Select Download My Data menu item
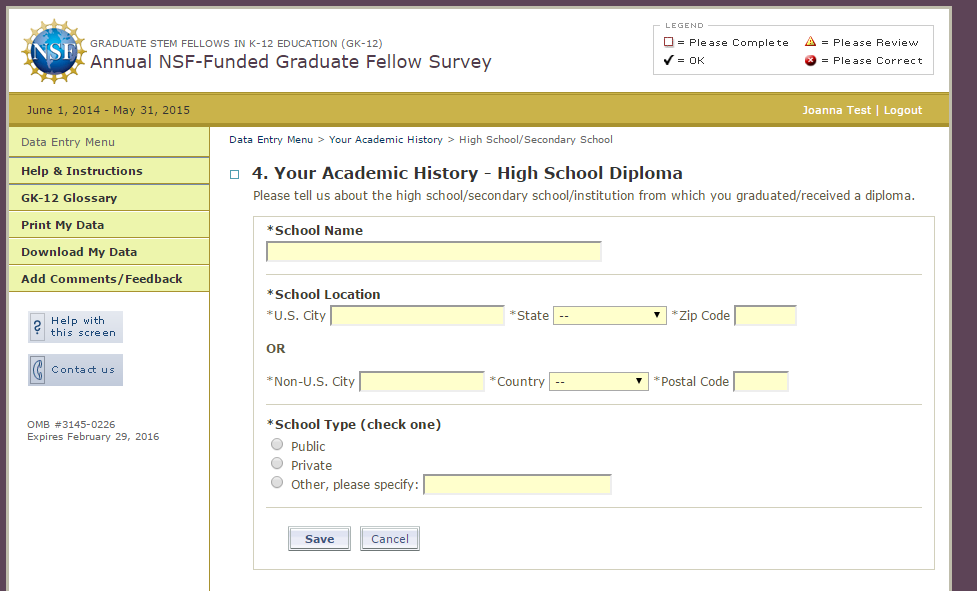The width and height of the screenshot is (977, 591). pyautogui.click(x=79, y=252)
